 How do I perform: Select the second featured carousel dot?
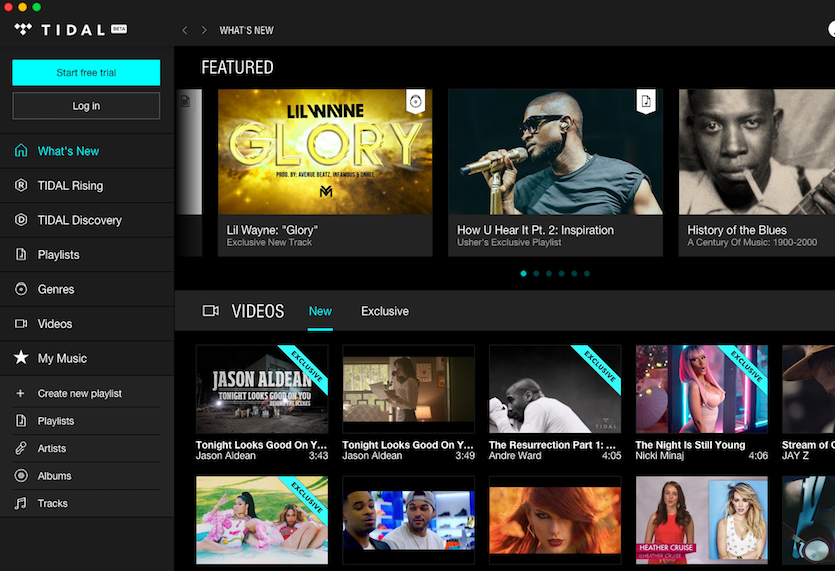536,273
